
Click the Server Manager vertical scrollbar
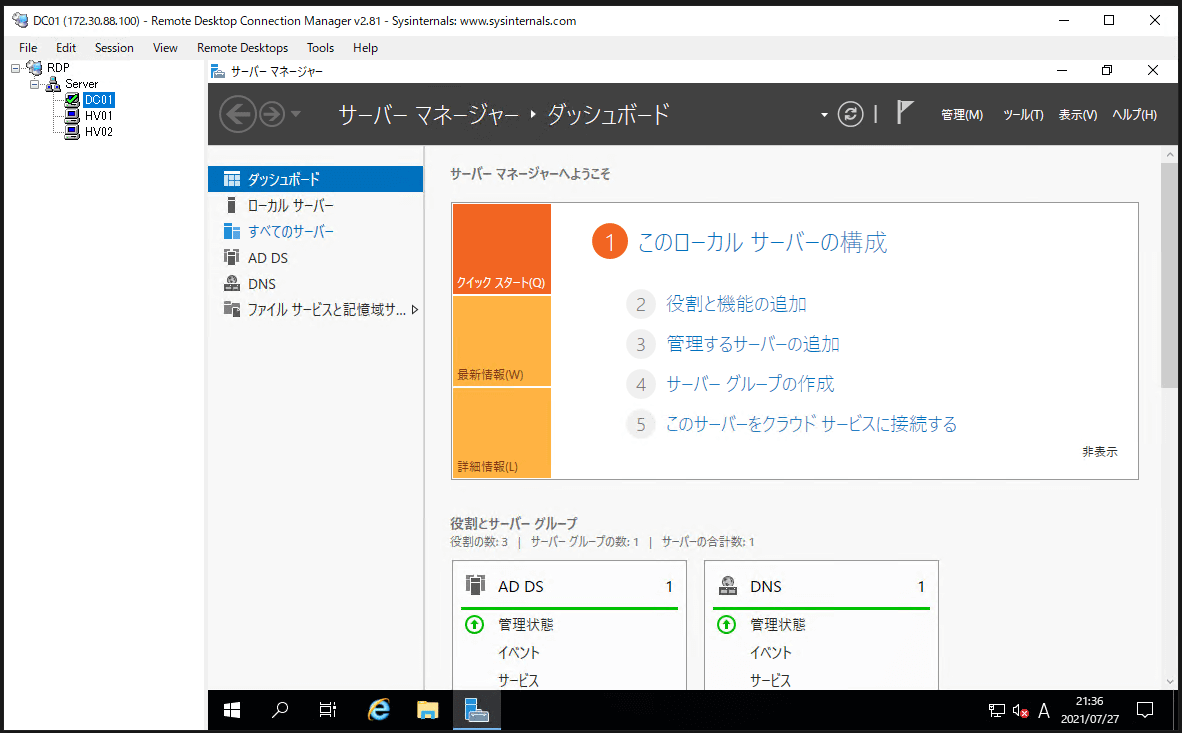pos(1170,275)
